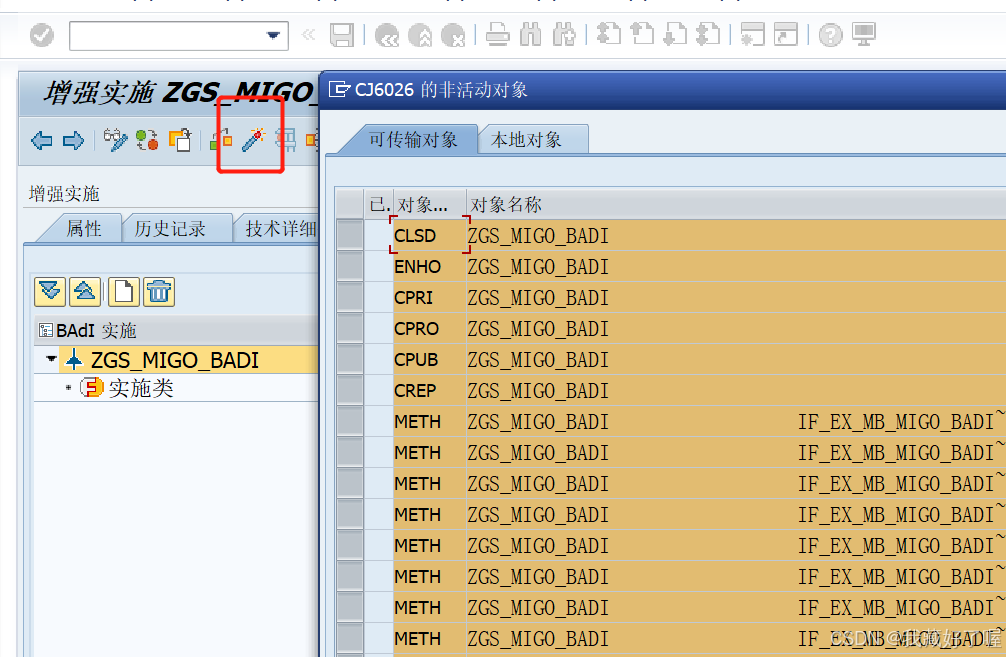Click ZGS_MIGO_BADI name in the ENHO row
The image size is (1006, 657).
[x=538, y=266]
